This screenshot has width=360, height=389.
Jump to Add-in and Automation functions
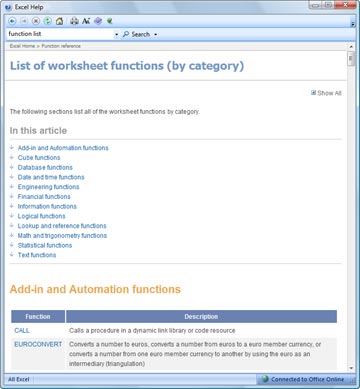click(63, 148)
